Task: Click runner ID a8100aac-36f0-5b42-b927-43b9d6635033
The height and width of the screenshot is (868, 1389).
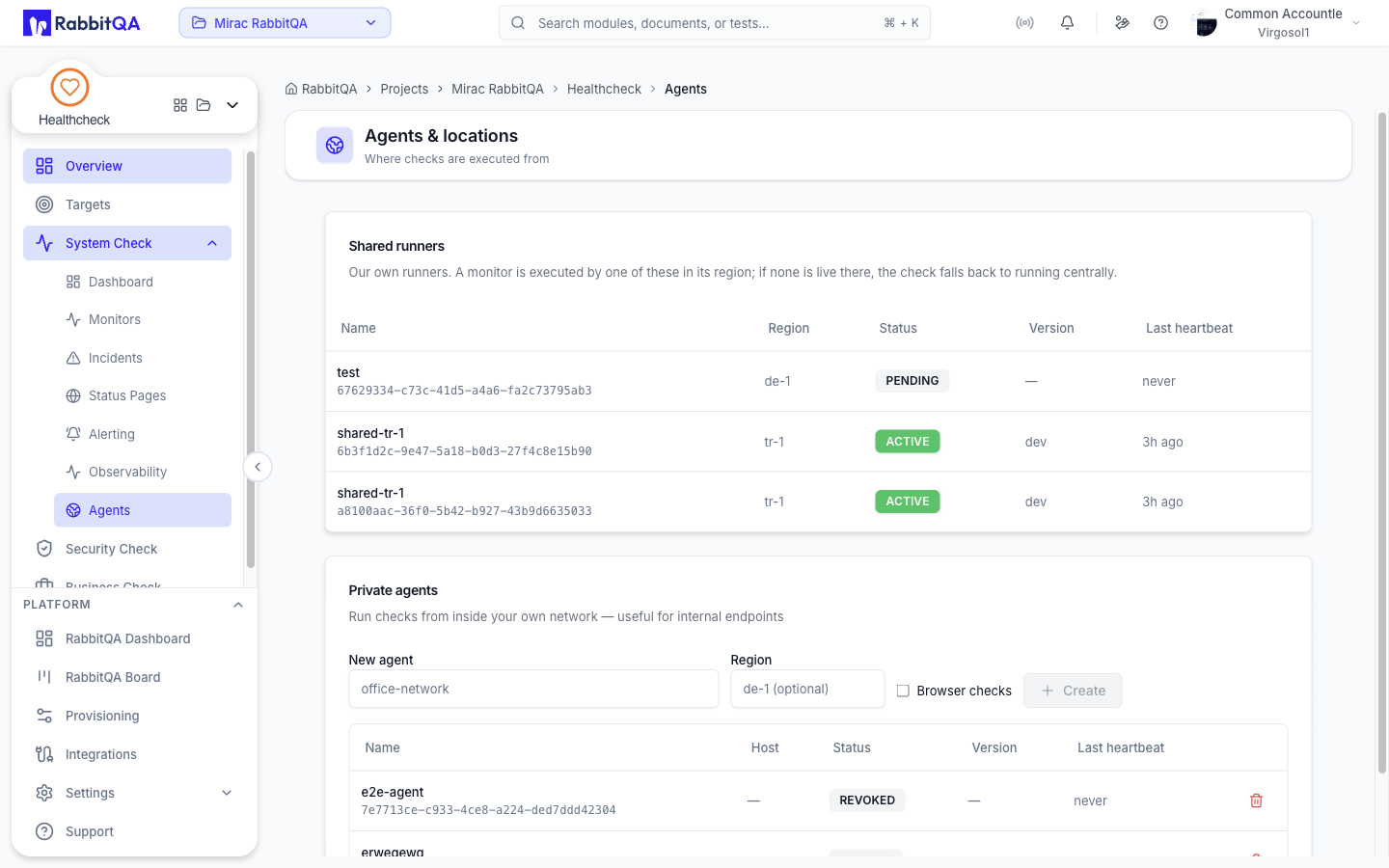Action: click(x=465, y=511)
